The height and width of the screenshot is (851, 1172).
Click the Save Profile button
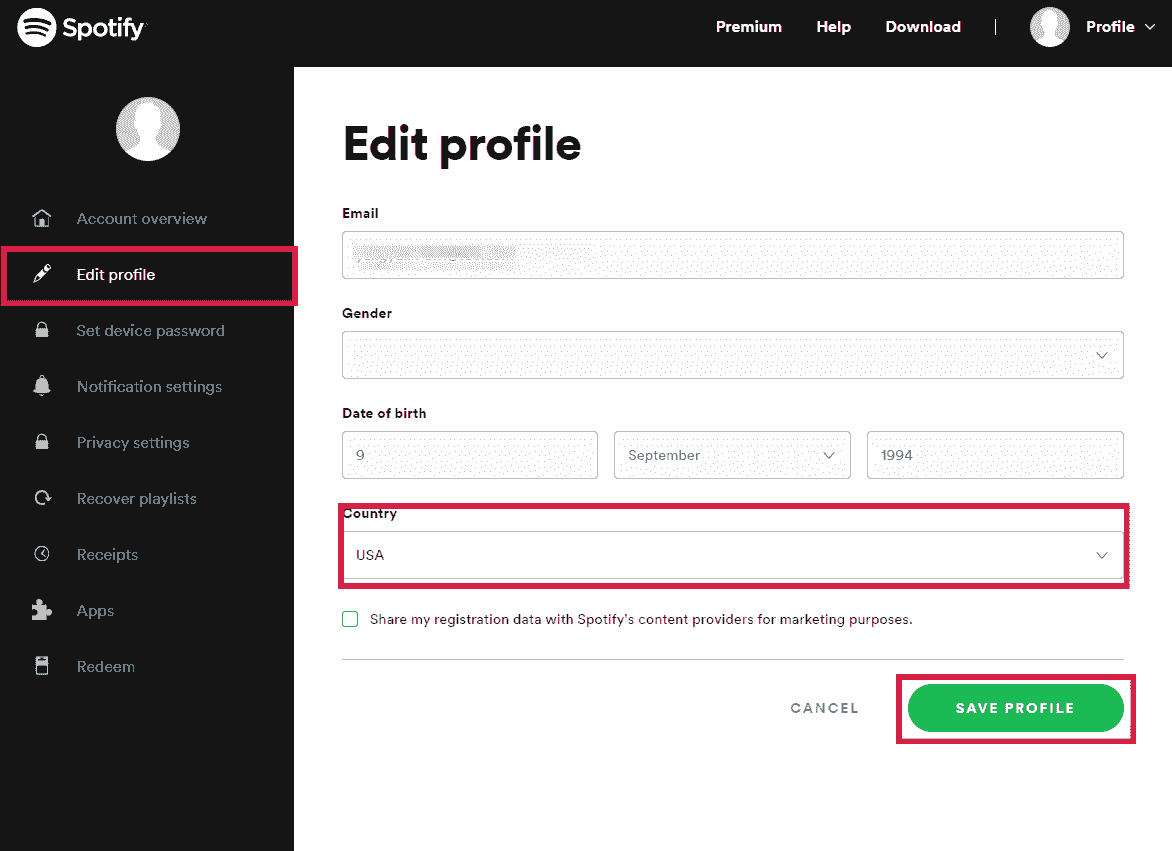click(1015, 708)
